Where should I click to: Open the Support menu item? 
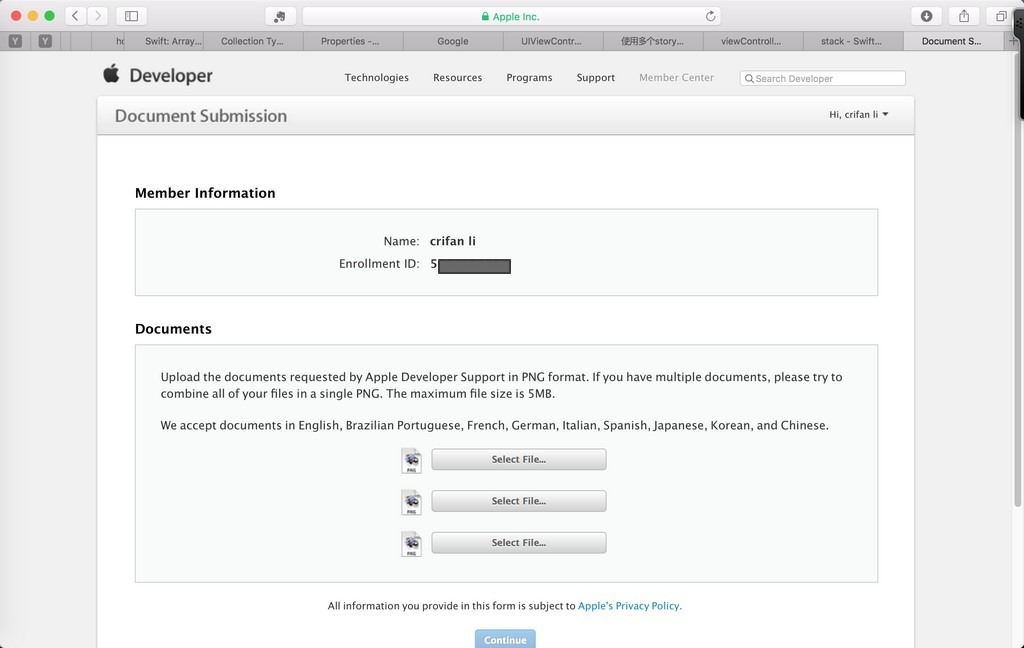point(595,78)
